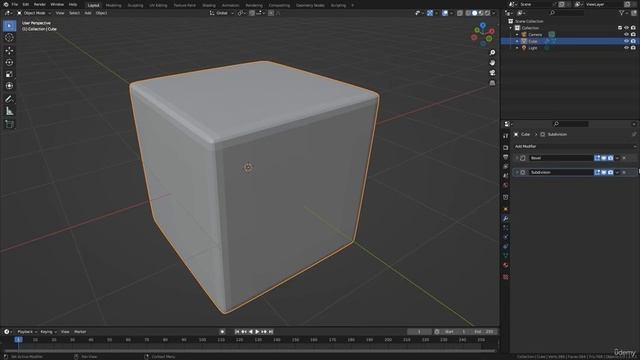Open the Playback menu in timeline

(27, 332)
